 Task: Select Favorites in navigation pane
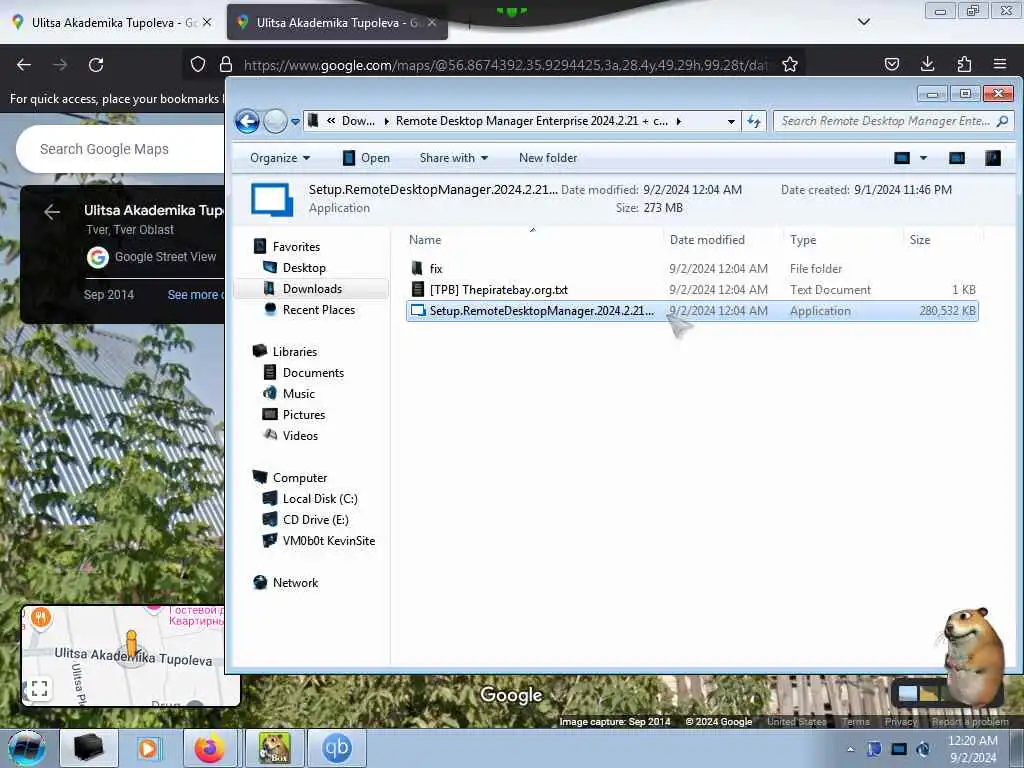pos(296,247)
